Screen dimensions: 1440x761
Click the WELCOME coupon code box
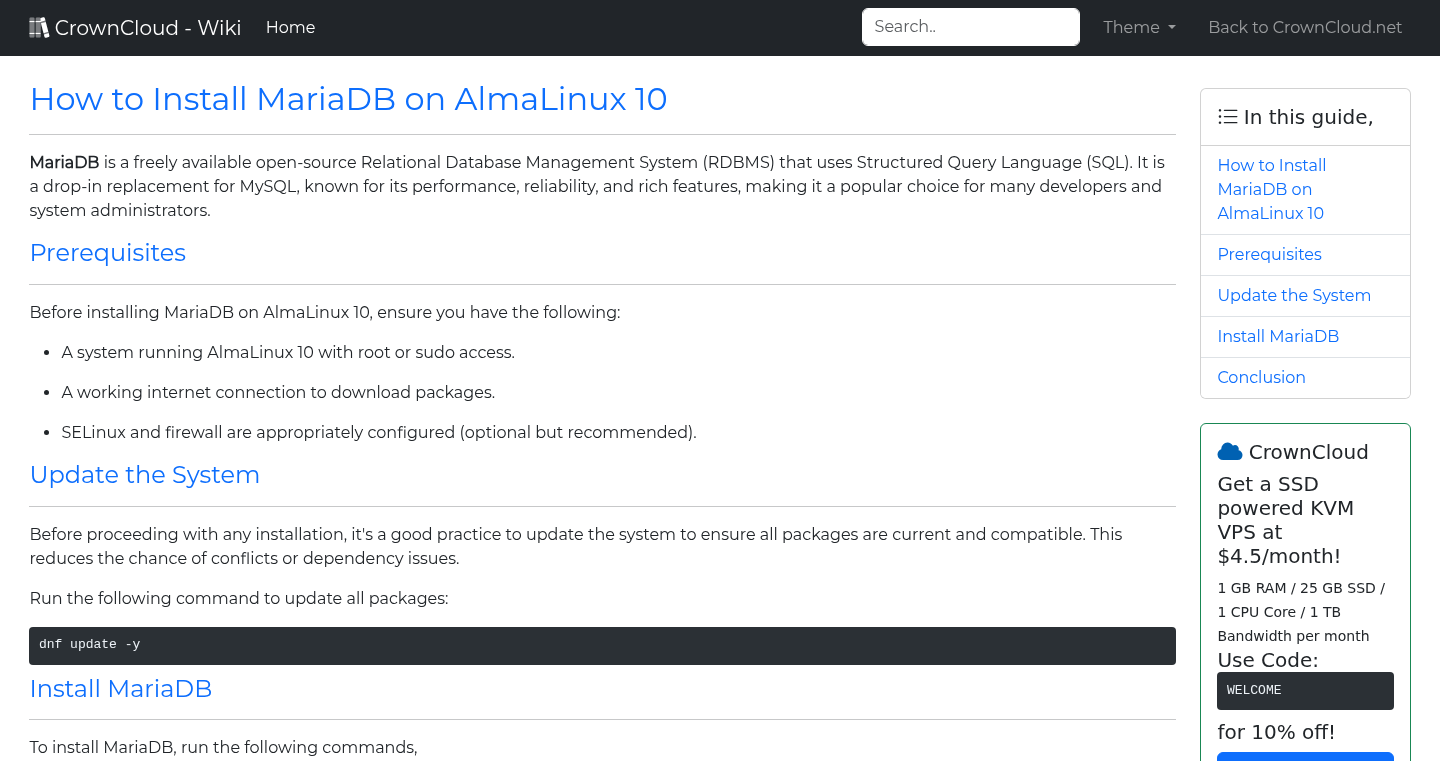click(x=1305, y=690)
